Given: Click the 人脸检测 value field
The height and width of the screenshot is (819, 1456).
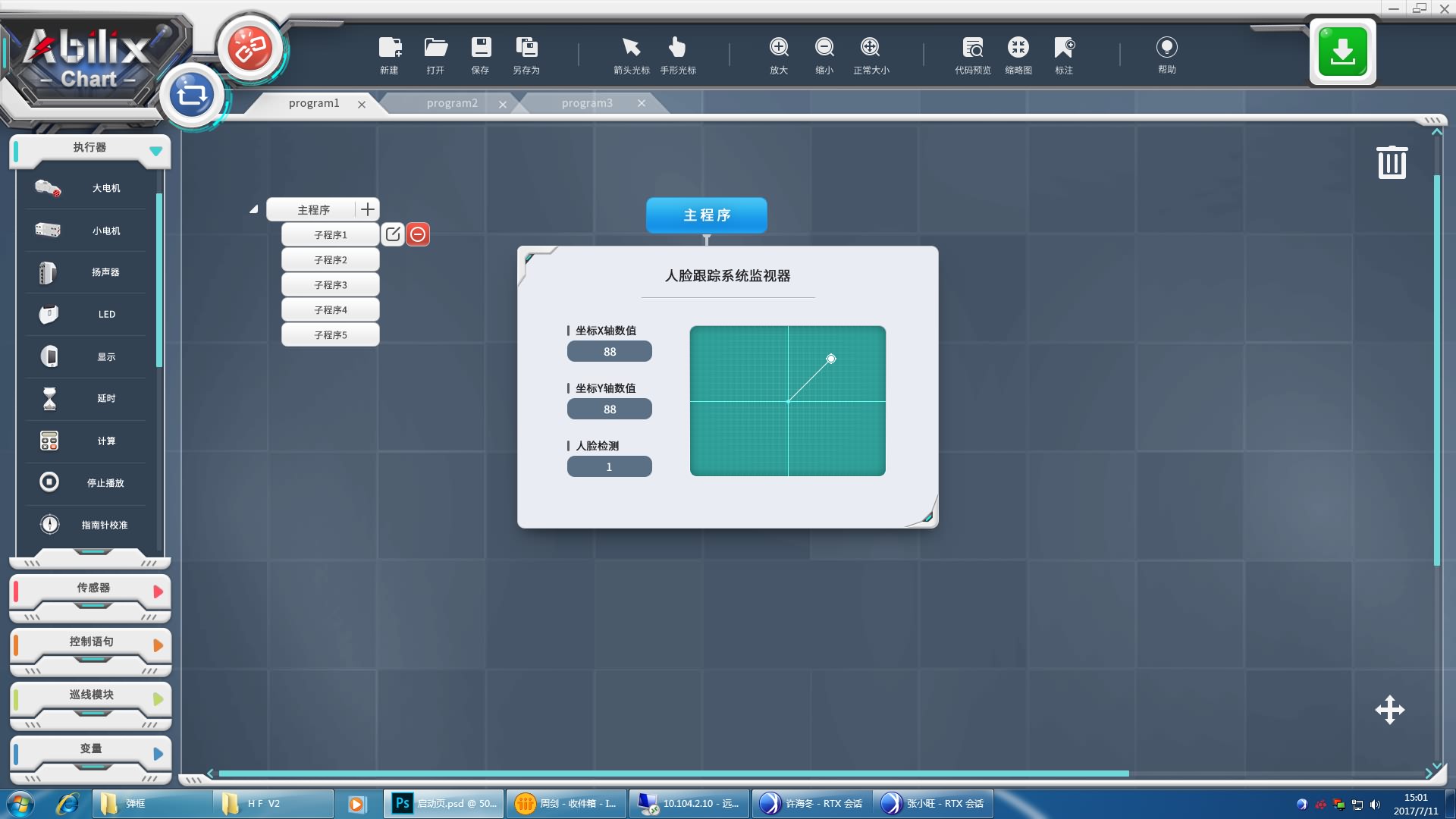Looking at the screenshot, I should point(610,466).
